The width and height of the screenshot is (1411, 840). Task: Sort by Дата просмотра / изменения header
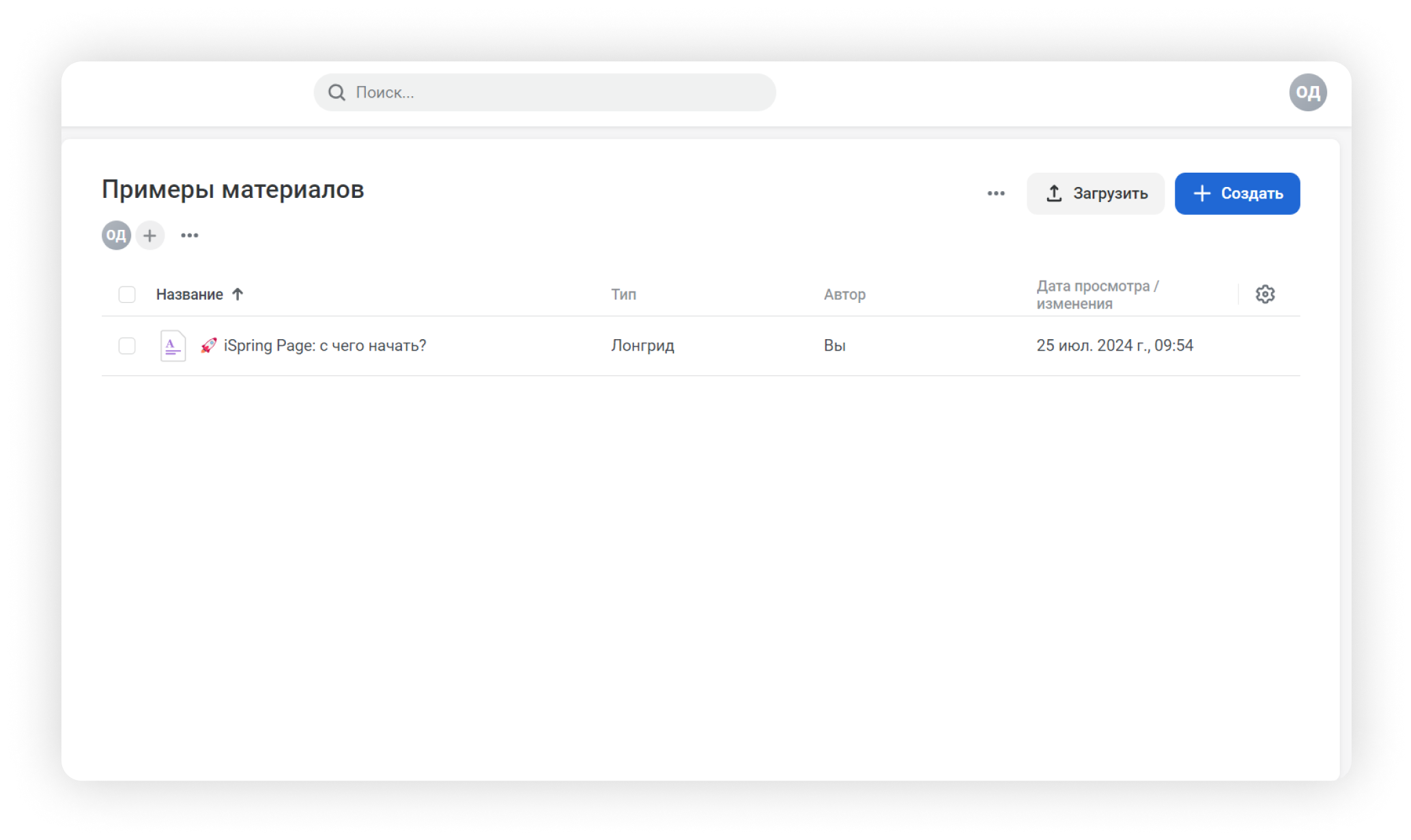click(1097, 295)
